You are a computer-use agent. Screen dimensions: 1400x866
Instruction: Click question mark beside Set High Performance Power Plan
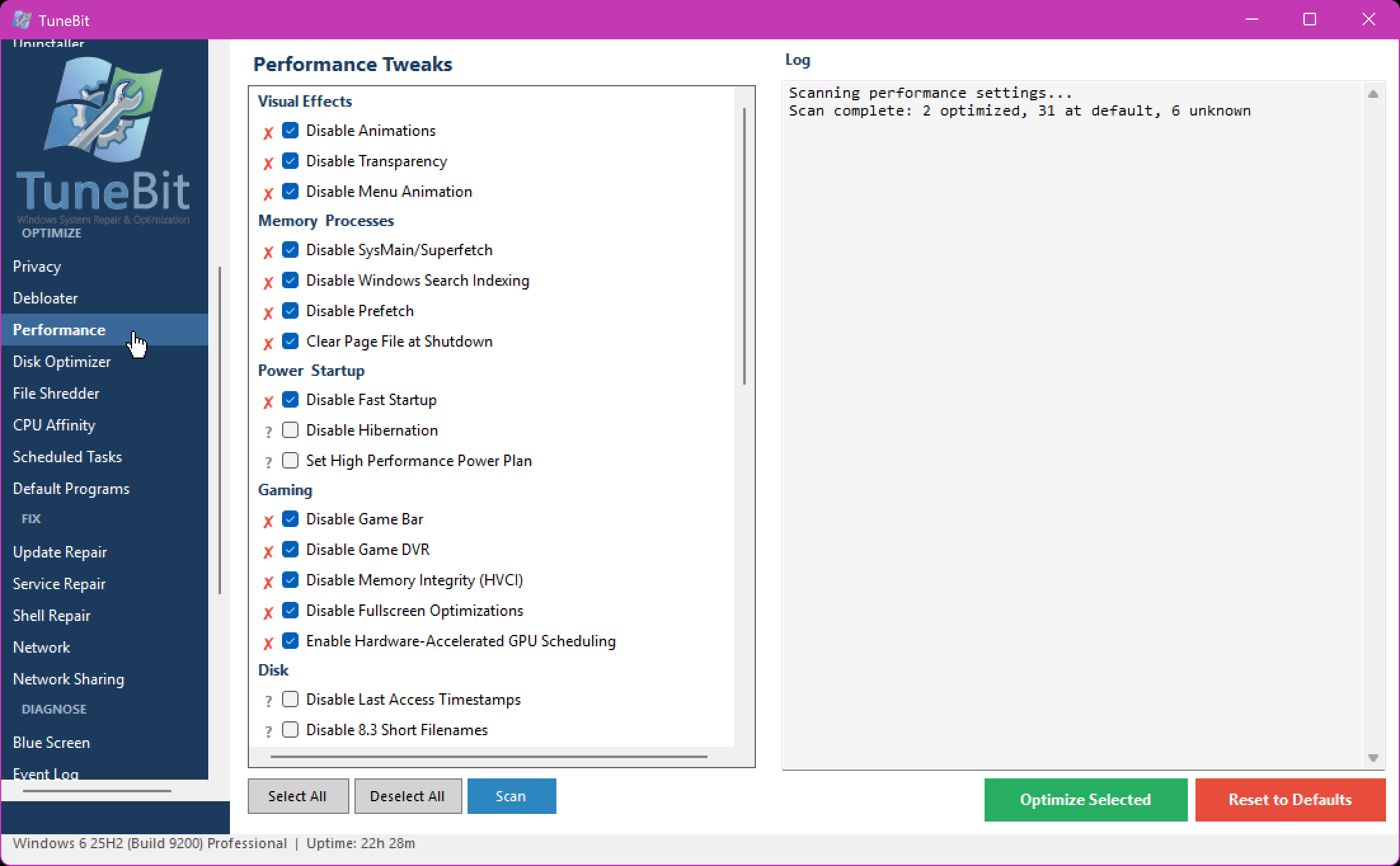(268, 463)
